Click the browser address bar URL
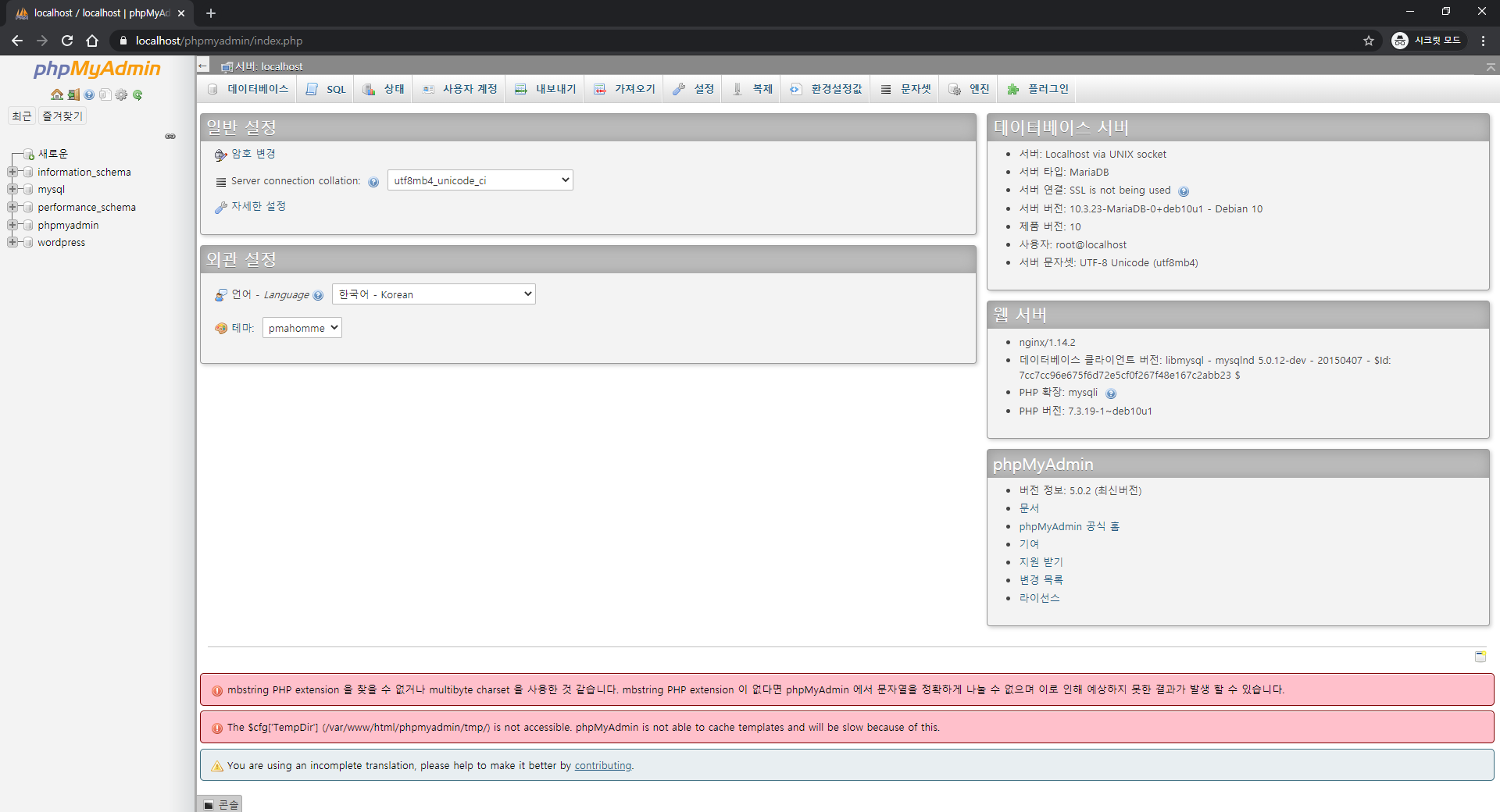Viewport: 1500px width, 812px height. (219, 41)
